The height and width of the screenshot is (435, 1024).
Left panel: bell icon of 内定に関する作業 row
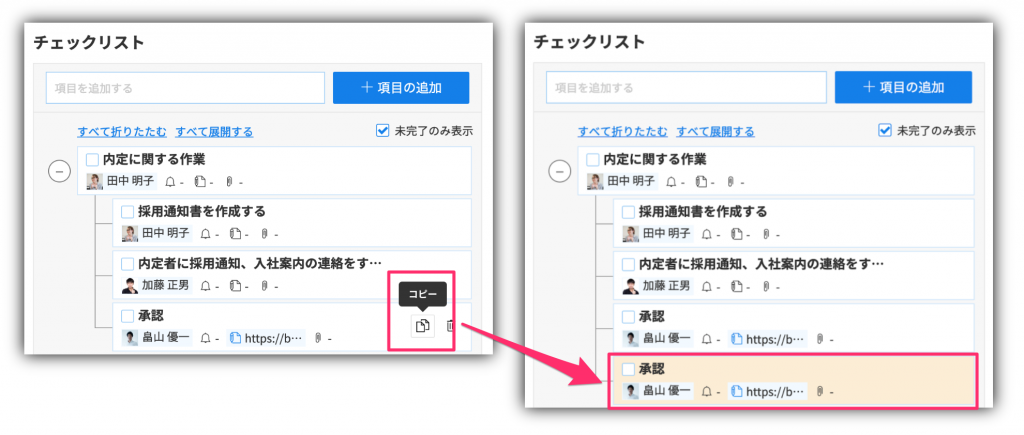(172, 182)
